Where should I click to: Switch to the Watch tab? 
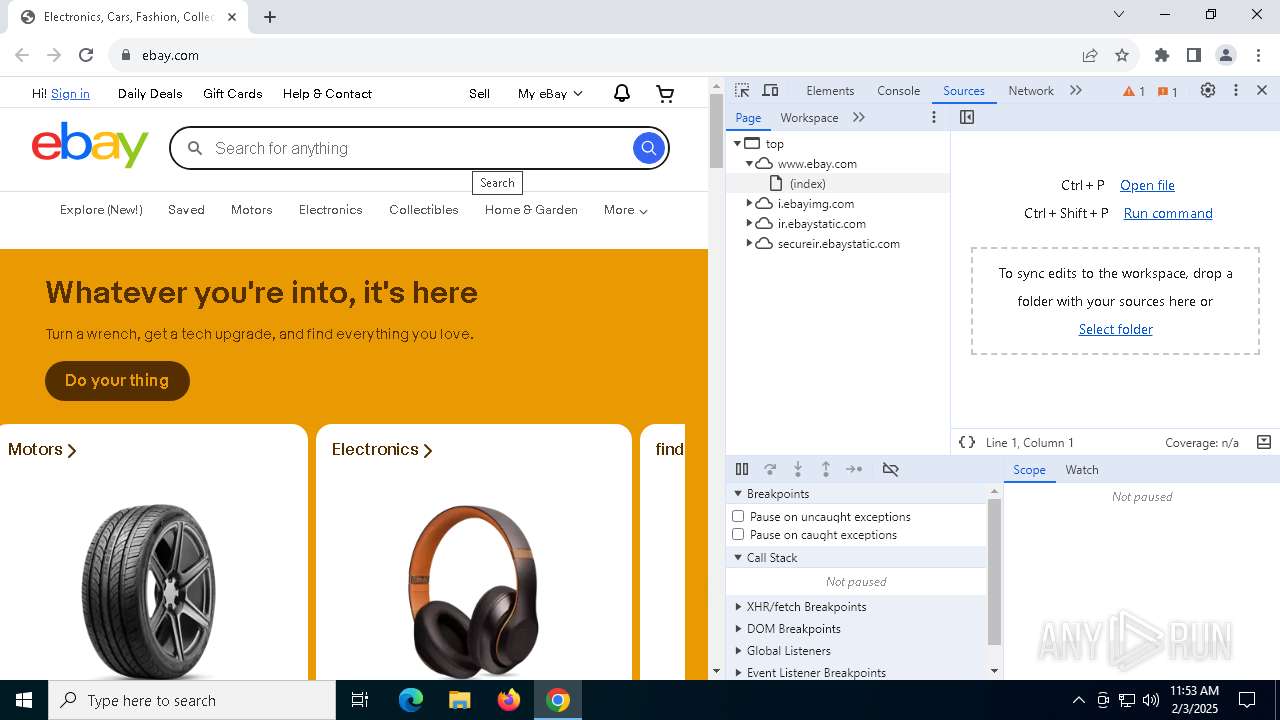coord(1082,470)
